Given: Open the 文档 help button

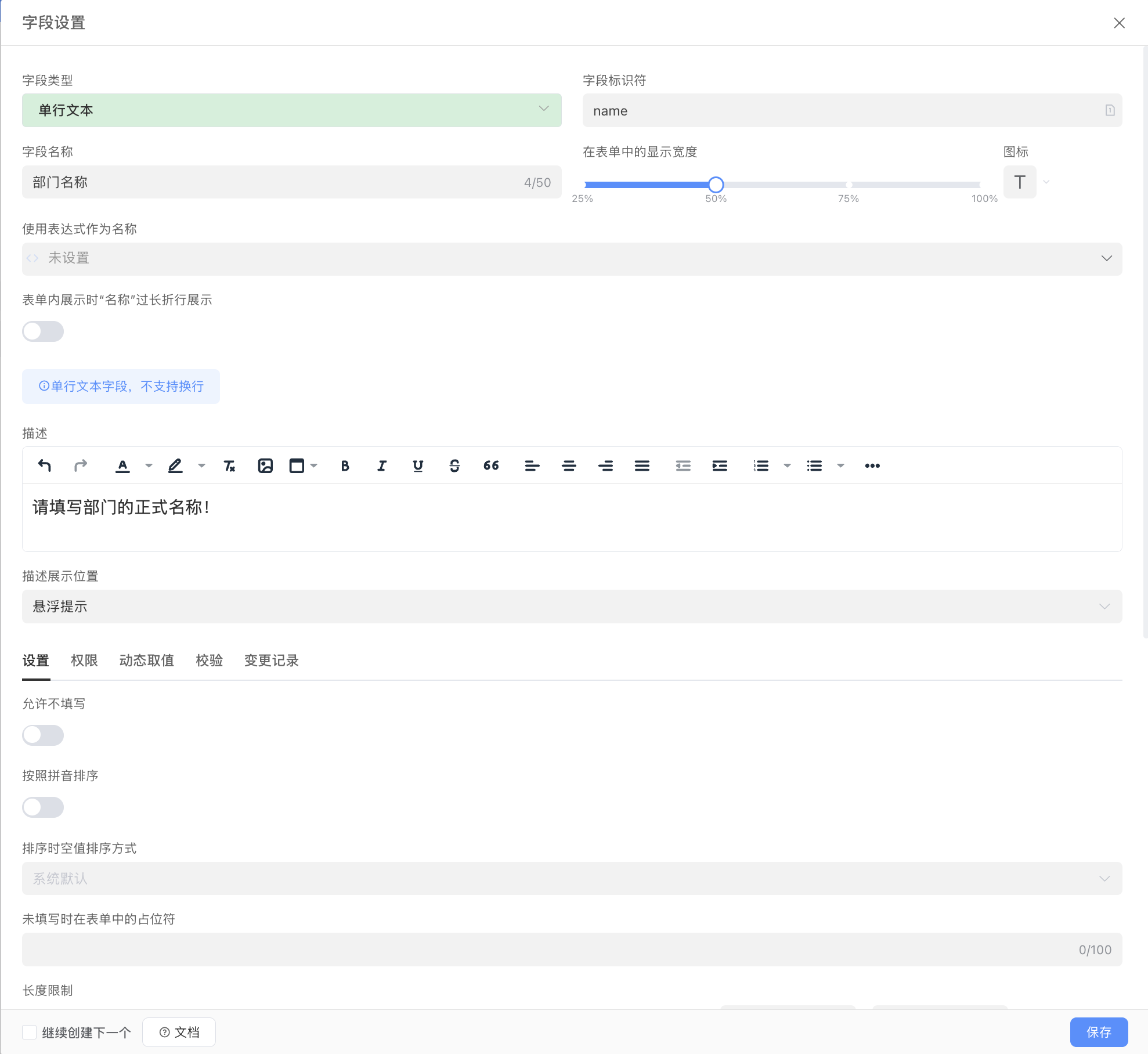Looking at the screenshot, I should pyautogui.click(x=179, y=1032).
